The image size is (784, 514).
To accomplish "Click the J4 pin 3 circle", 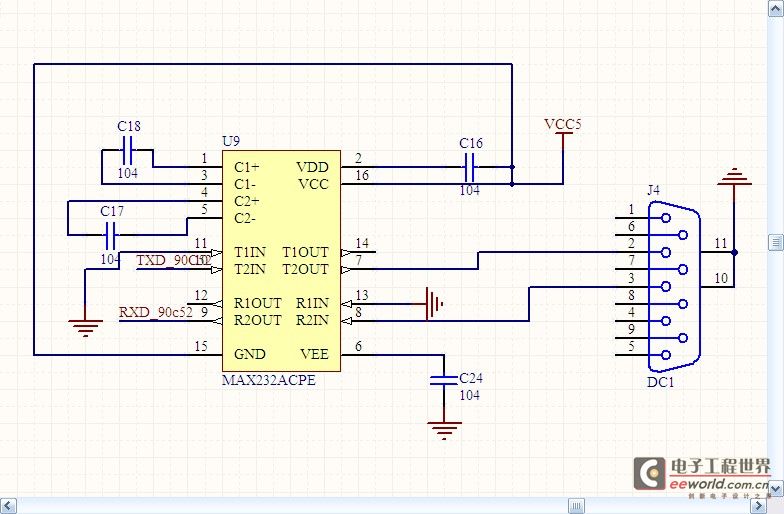I will click(x=665, y=286).
